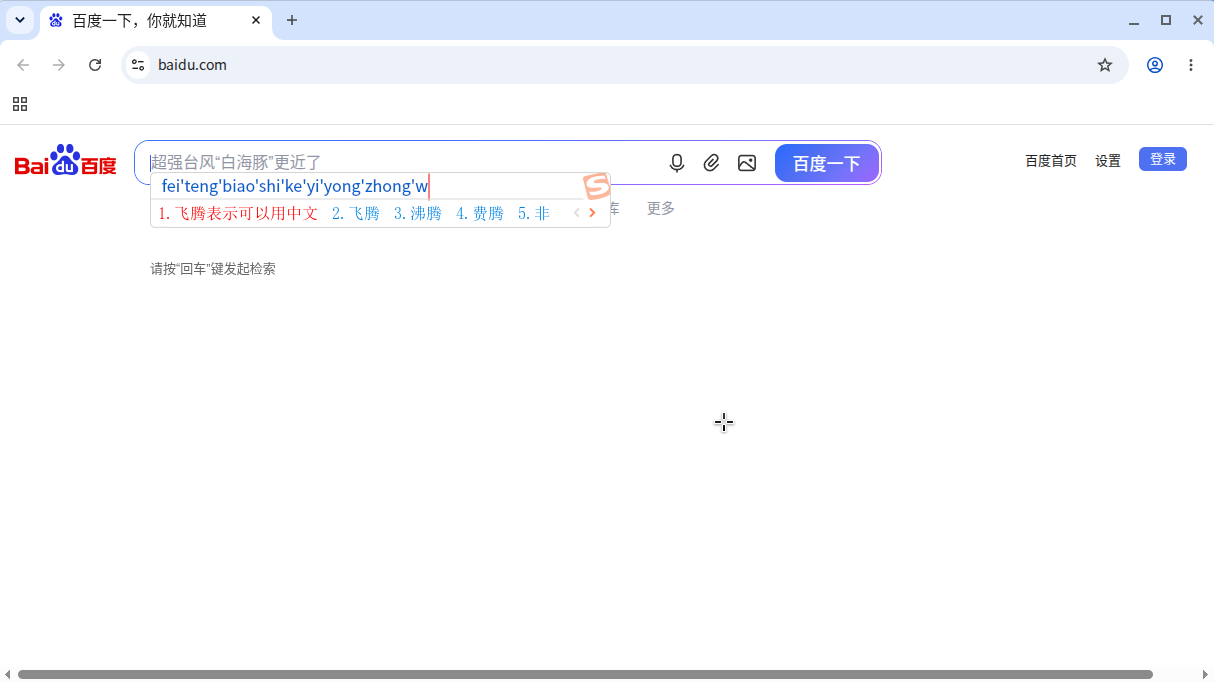
Task: Click the 百度一下 search button
Action: (827, 163)
